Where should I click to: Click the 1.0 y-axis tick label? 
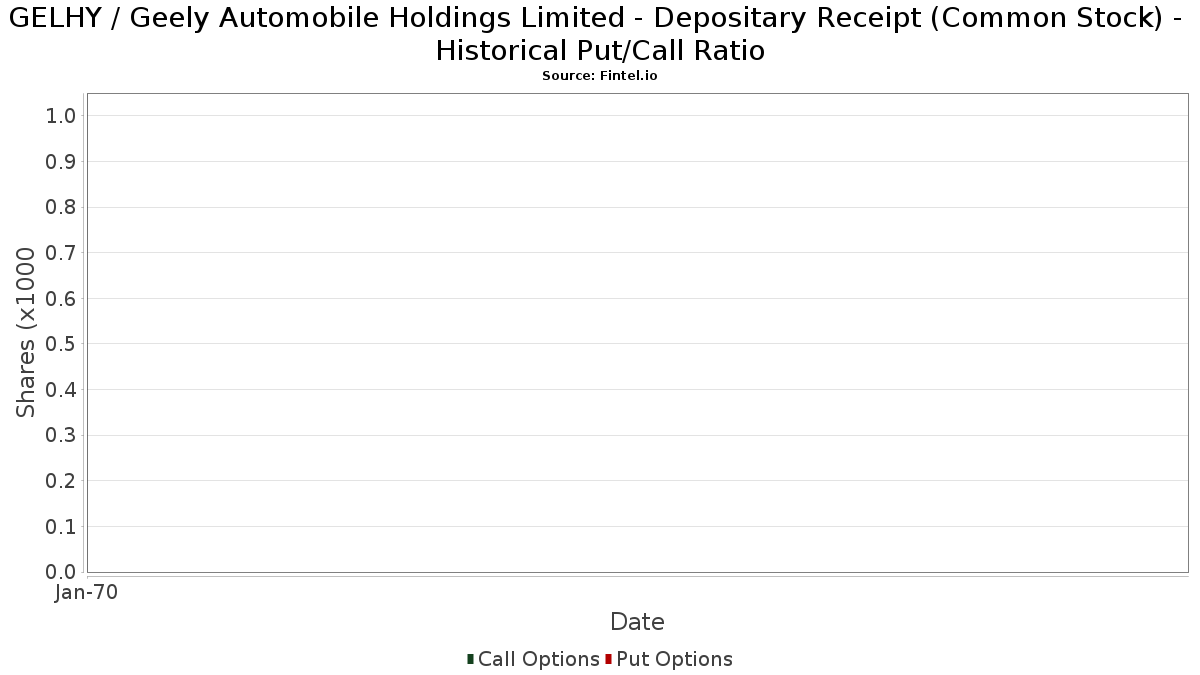coord(61,116)
